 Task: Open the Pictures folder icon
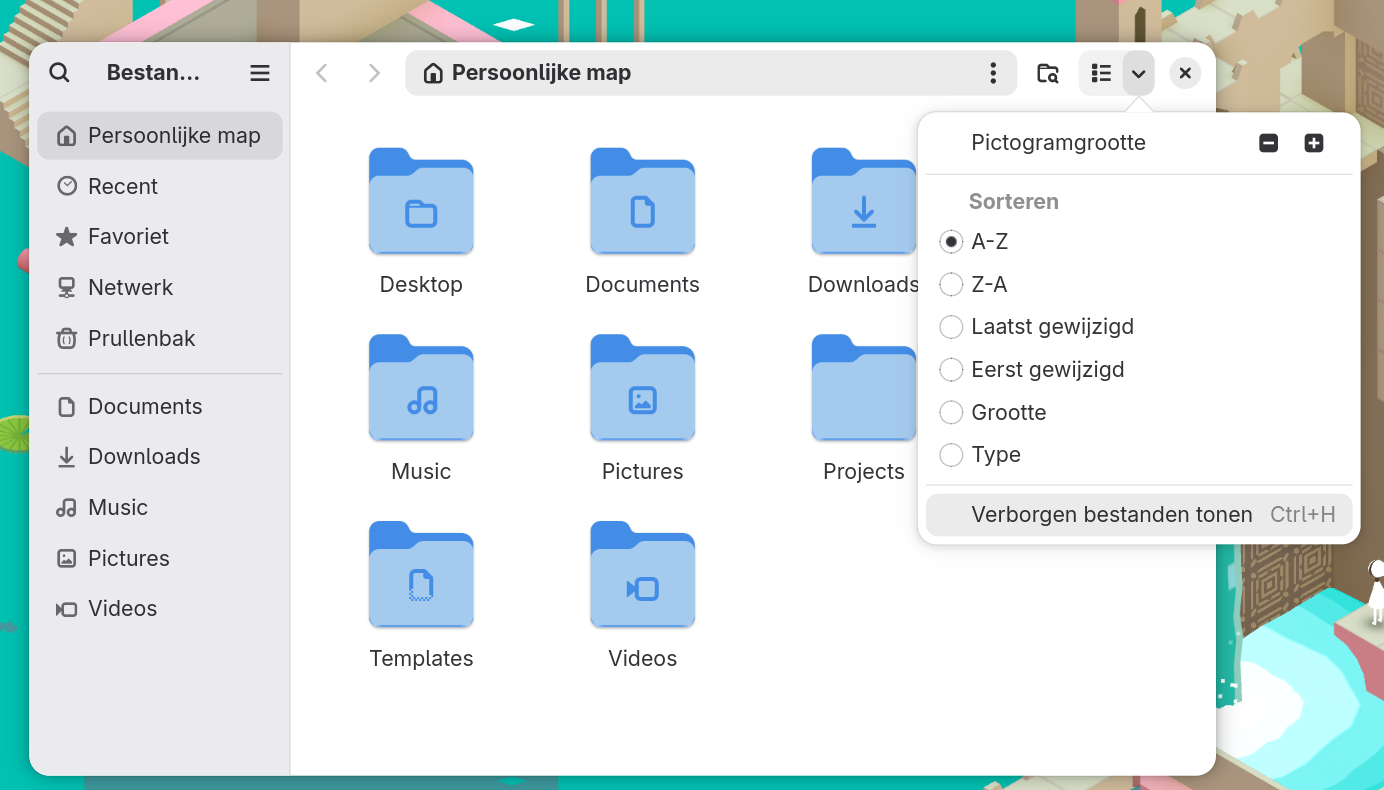coord(642,390)
